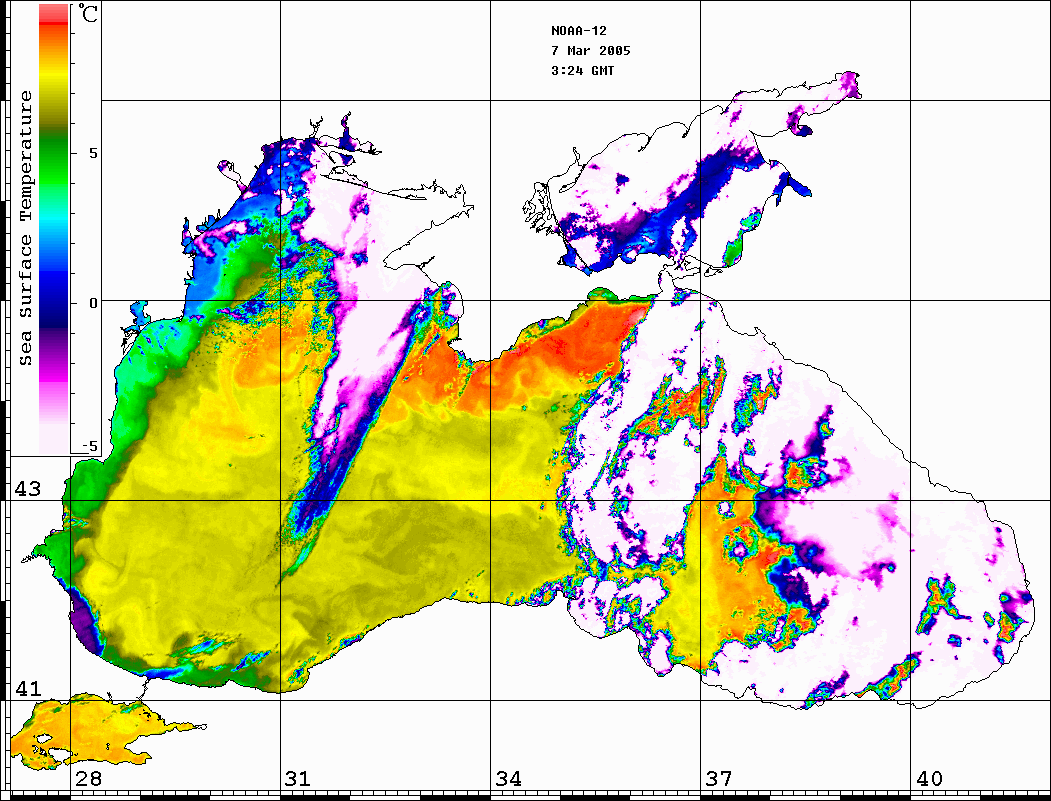The width and height of the screenshot is (1051, 801).
Task: Click the legend tick value -5
Action: pyautogui.click(x=89, y=447)
